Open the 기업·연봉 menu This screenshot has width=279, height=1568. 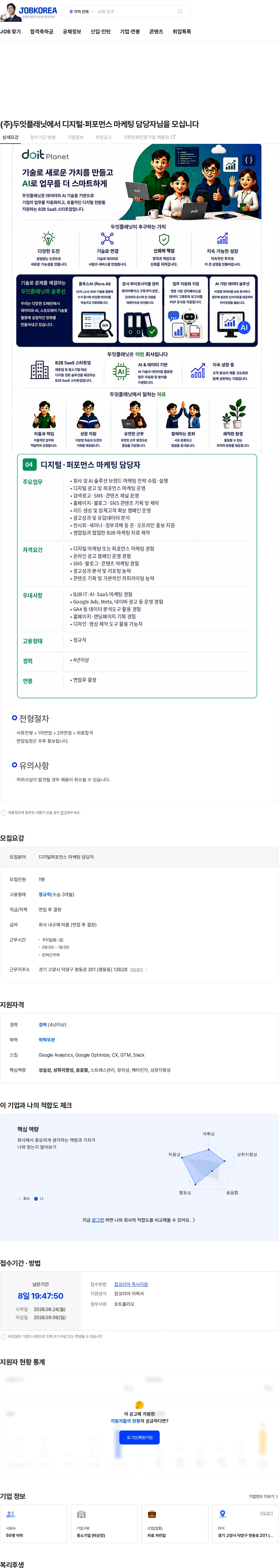pos(130,32)
